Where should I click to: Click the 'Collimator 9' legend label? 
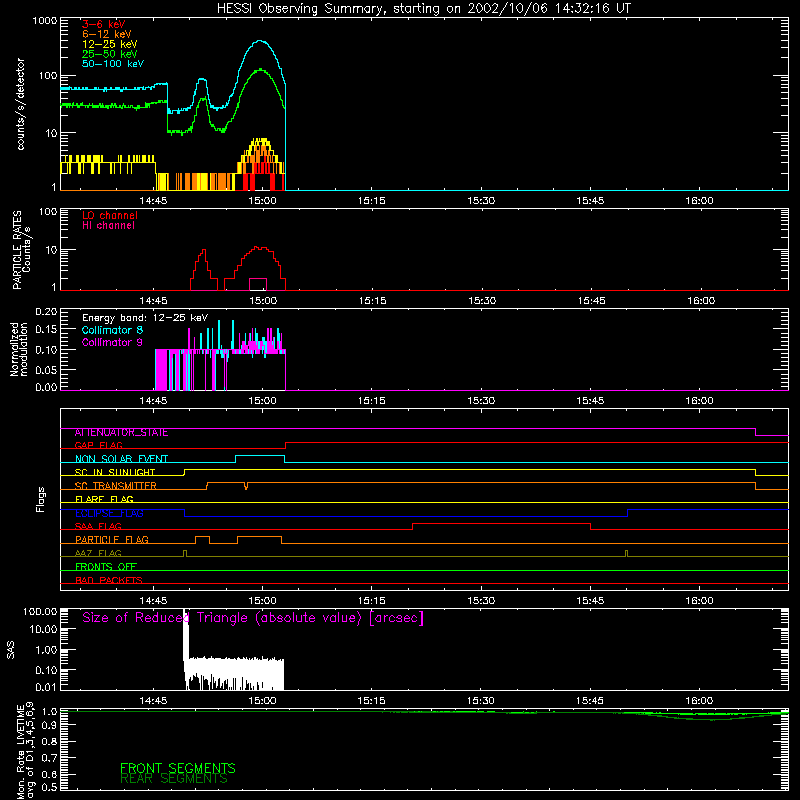point(112,342)
